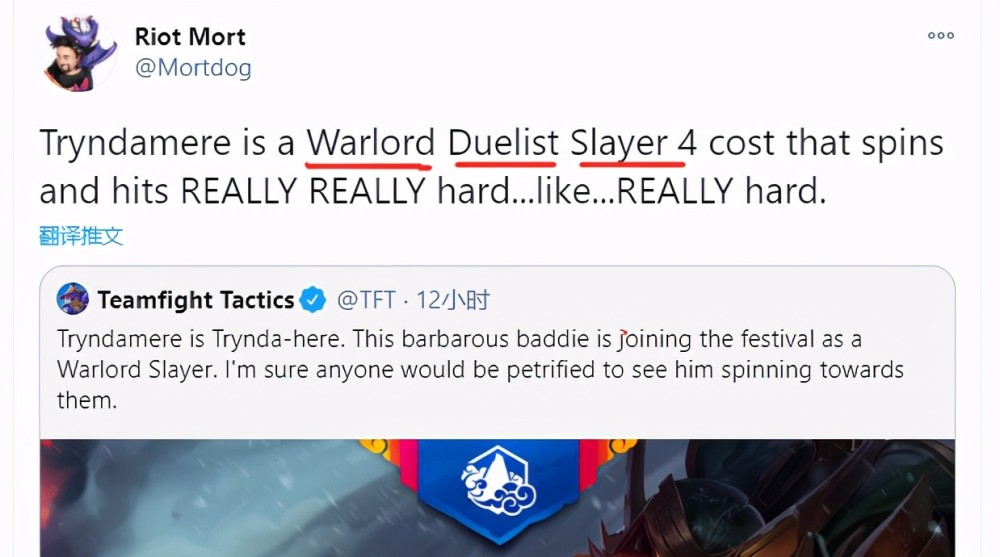
Task: Click the underlined word Warlord
Action: pyautogui.click(x=371, y=143)
